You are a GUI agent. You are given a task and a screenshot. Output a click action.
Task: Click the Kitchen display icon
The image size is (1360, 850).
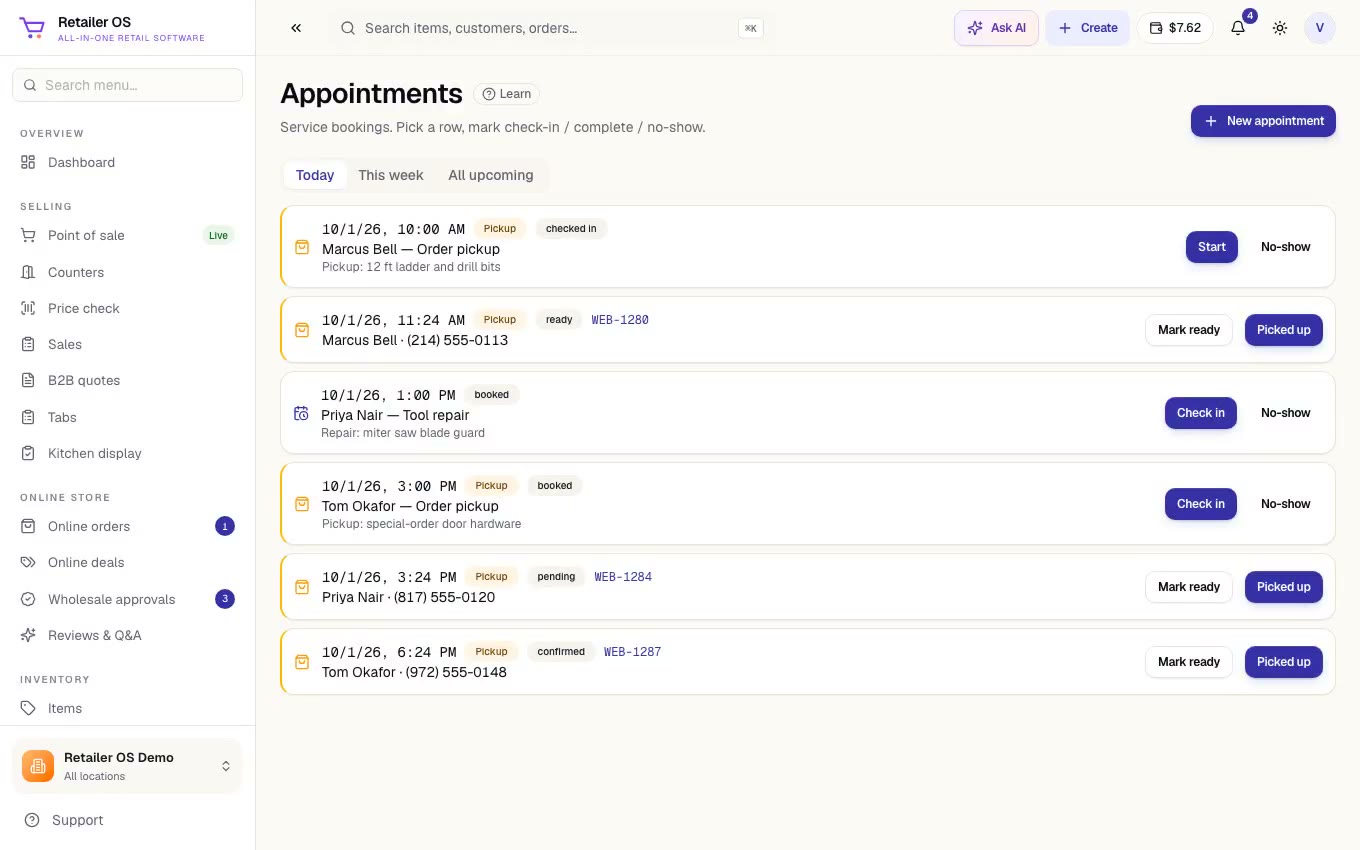28,453
